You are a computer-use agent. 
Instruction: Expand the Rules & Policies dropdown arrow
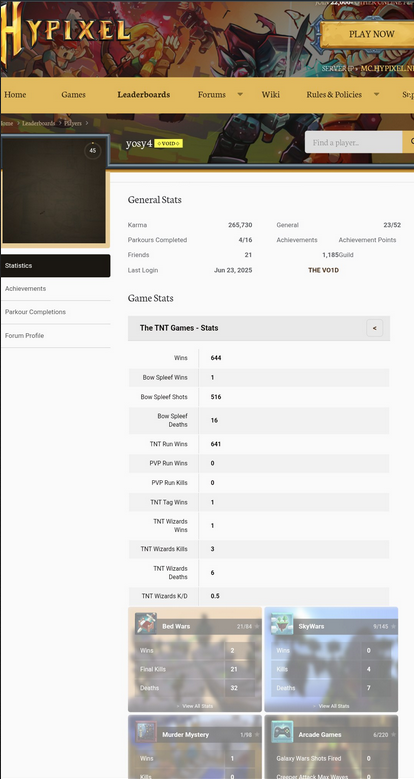376,94
